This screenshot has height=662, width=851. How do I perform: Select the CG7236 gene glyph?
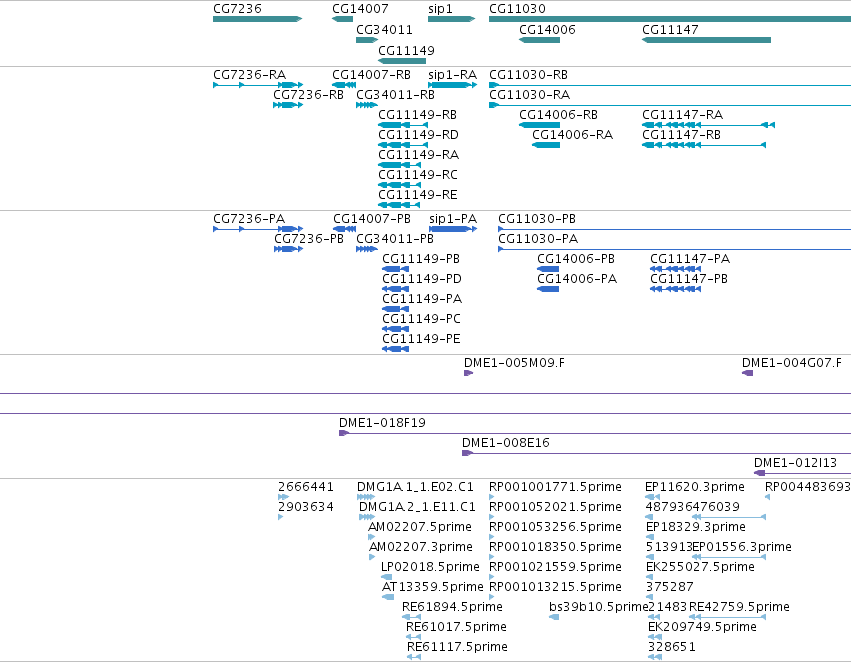pyautogui.click(x=257, y=19)
